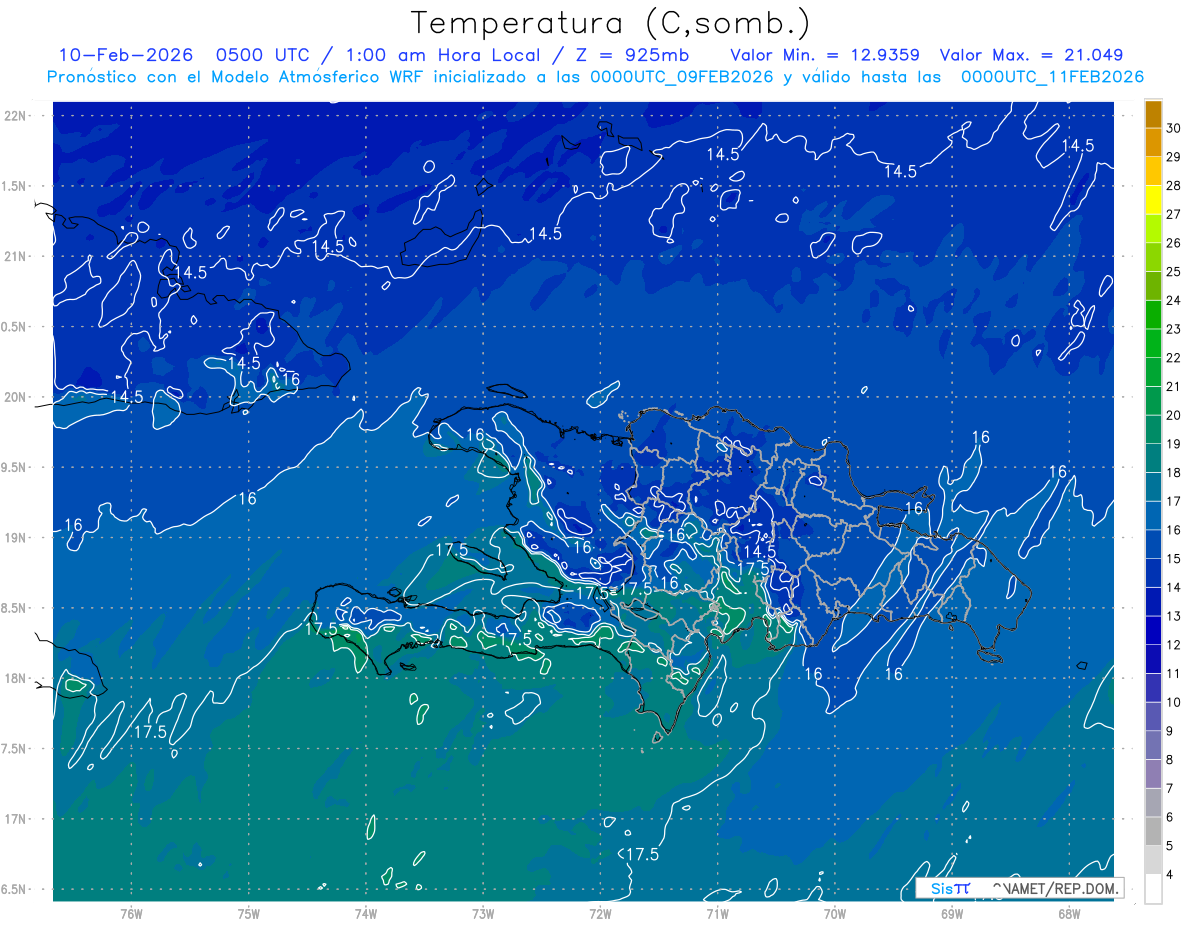Click the "Valor Min. = 12.9359" readout
Viewport: 1200px width, 927px height.
tap(825, 55)
